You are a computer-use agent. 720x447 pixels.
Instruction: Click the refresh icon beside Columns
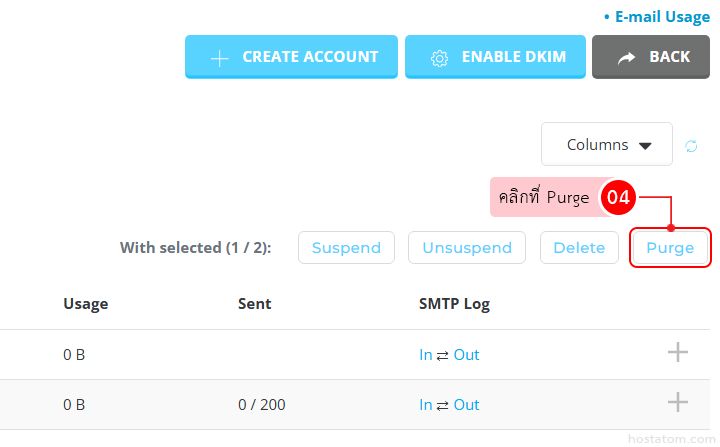[691, 146]
